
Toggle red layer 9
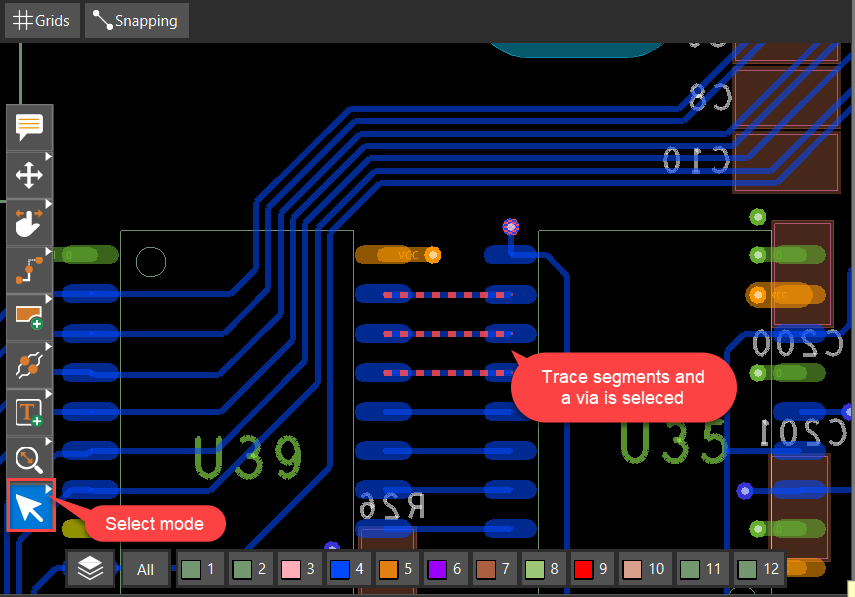[x=592, y=569]
